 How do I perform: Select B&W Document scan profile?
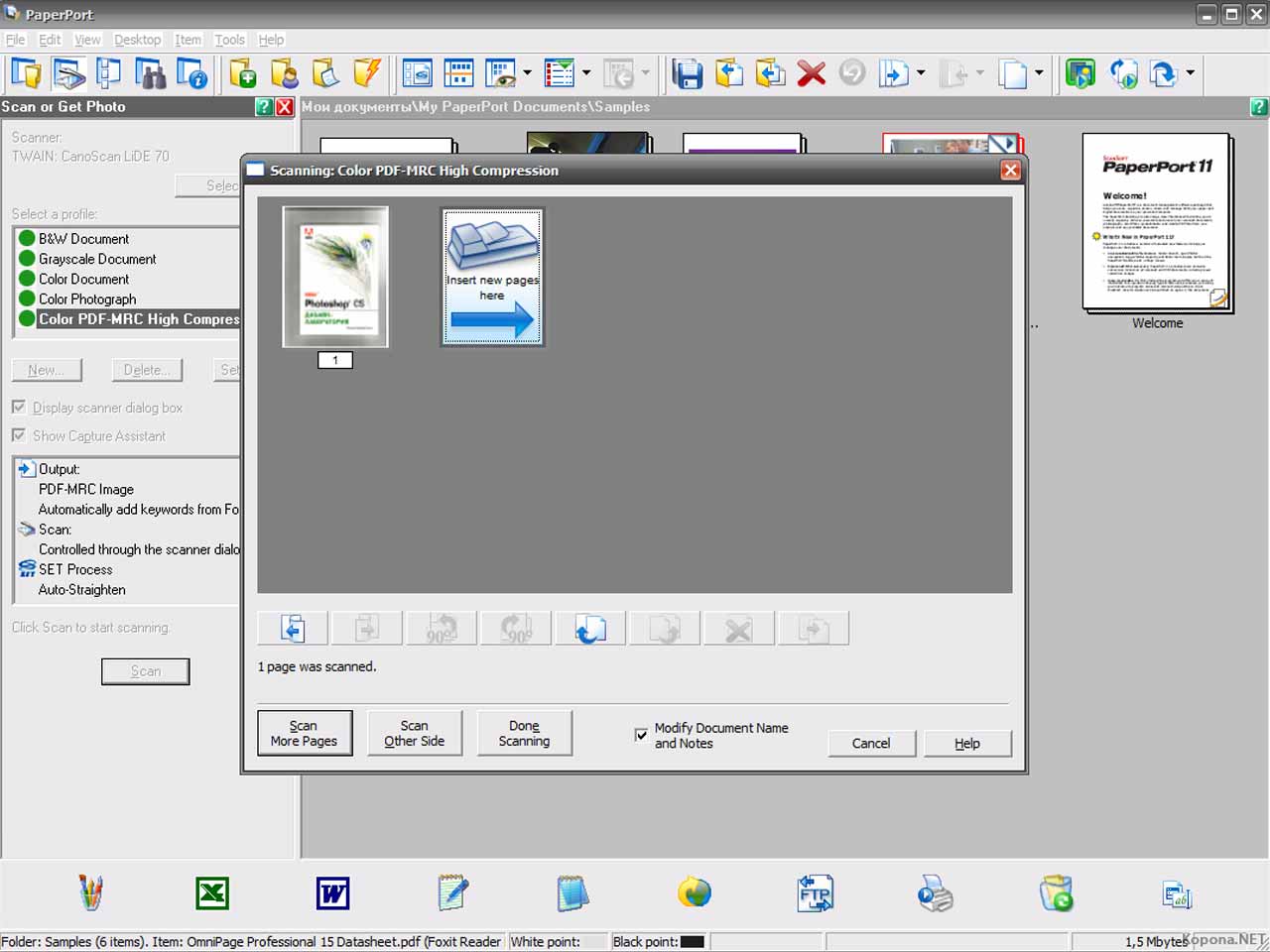point(84,239)
